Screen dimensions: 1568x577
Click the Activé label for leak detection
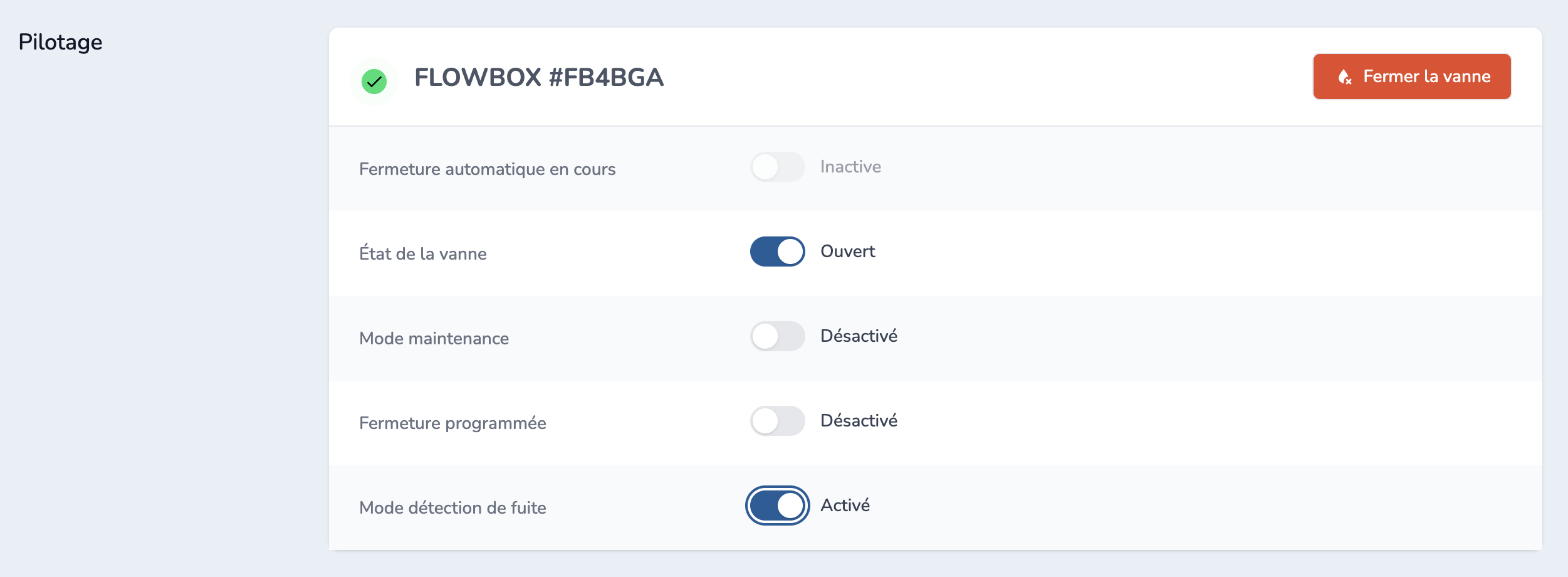[x=846, y=504]
